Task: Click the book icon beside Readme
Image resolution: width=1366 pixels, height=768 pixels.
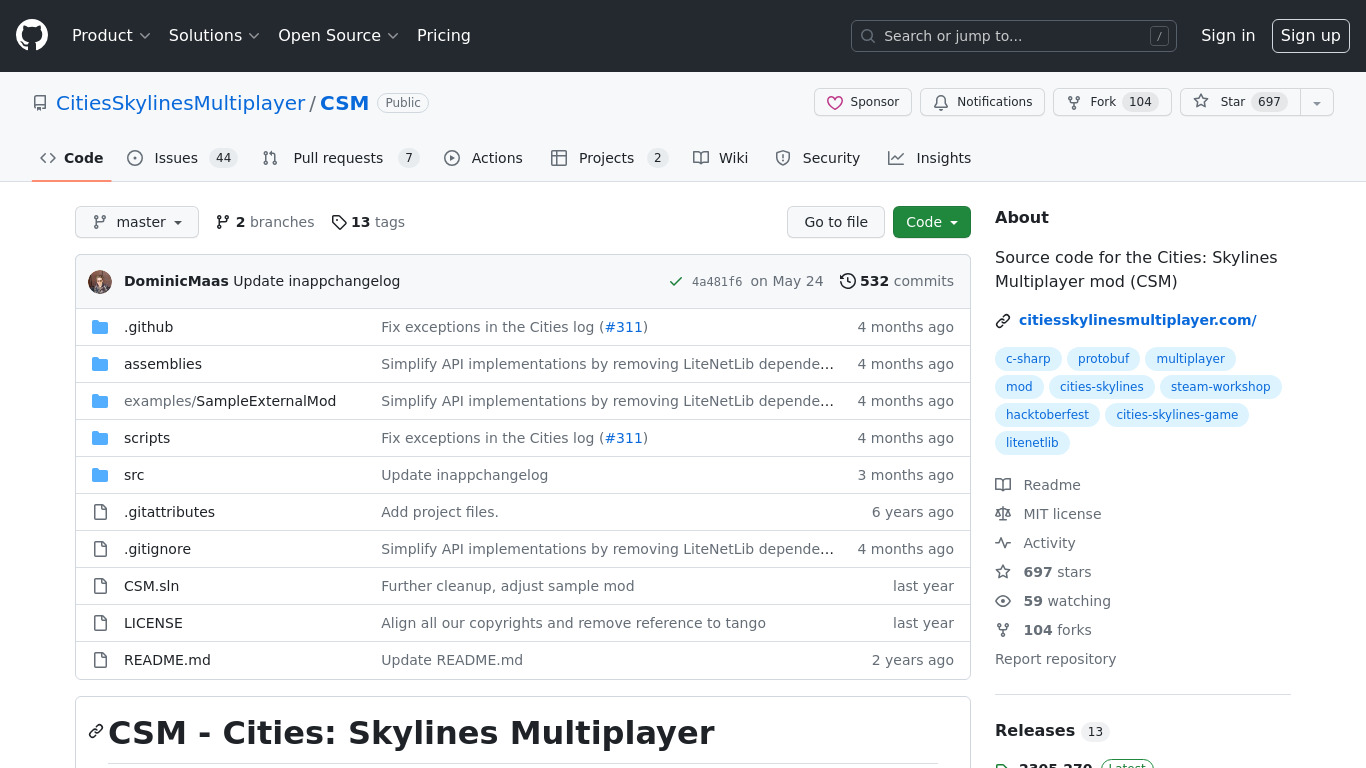Action: (1003, 485)
